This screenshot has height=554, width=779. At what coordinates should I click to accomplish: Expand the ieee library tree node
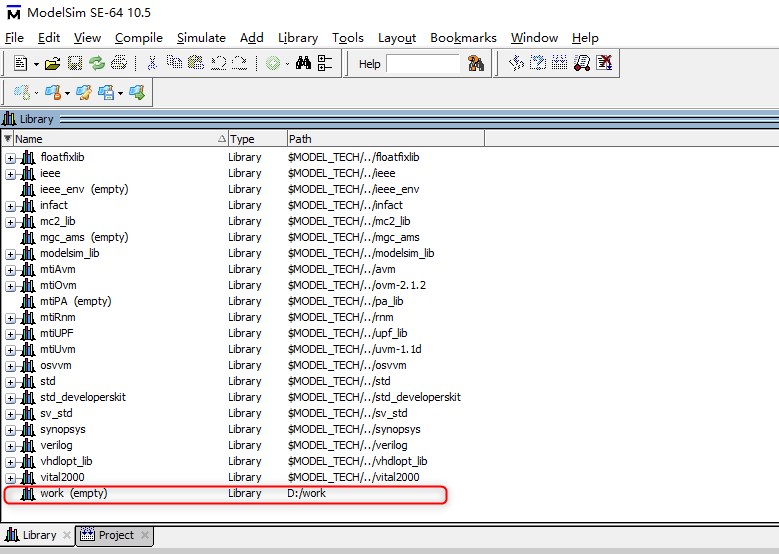[11, 173]
